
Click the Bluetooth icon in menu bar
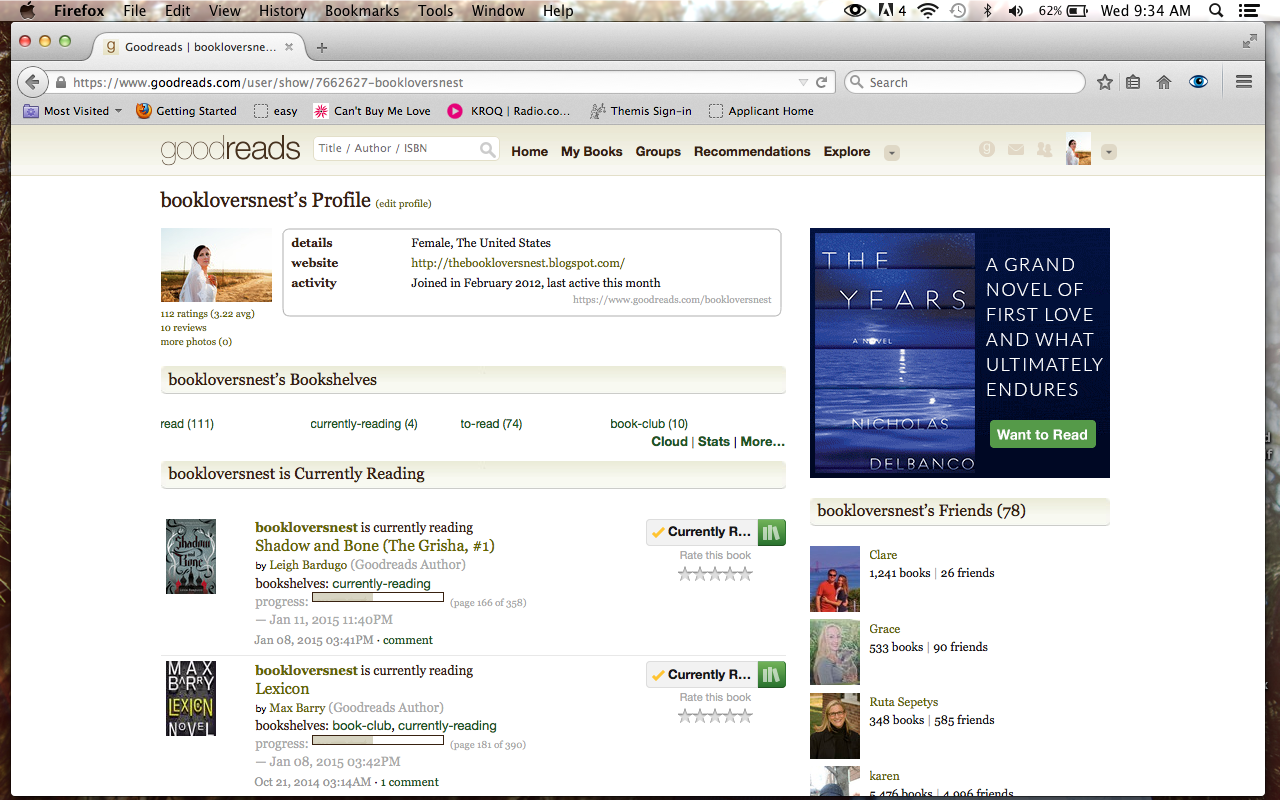(x=987, y=11)
